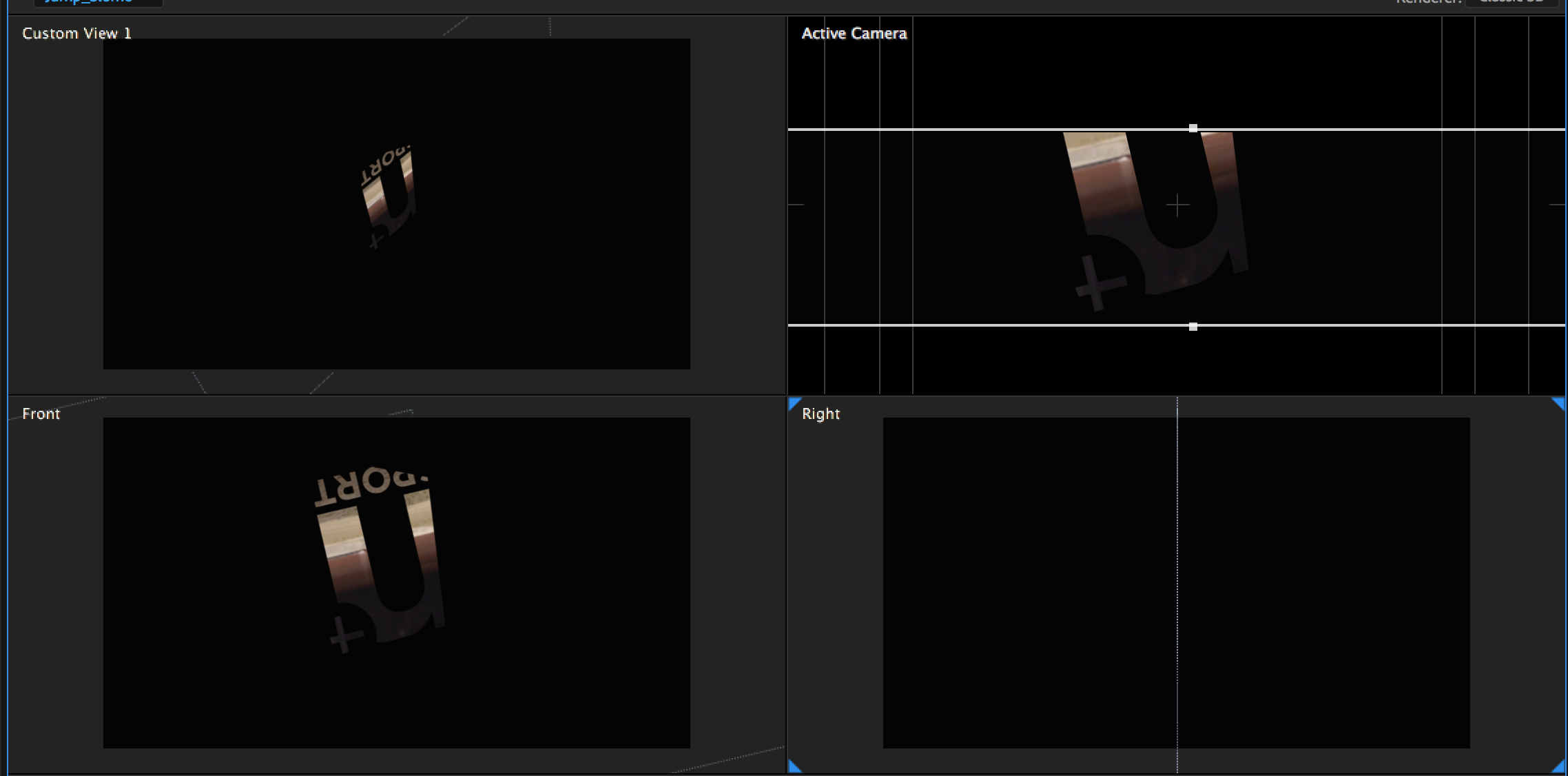Click top-right blue corner marker of Right view
Screen dimensions: 1568x776
pos(1559,402)
